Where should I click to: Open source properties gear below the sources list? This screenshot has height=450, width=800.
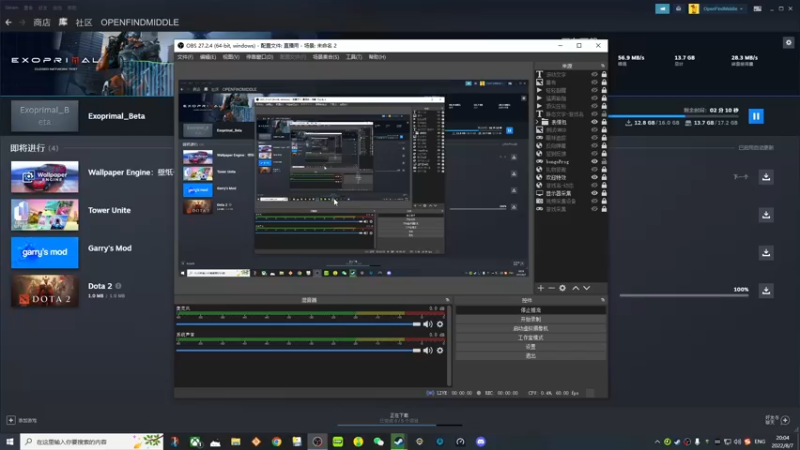click(562, 288)
